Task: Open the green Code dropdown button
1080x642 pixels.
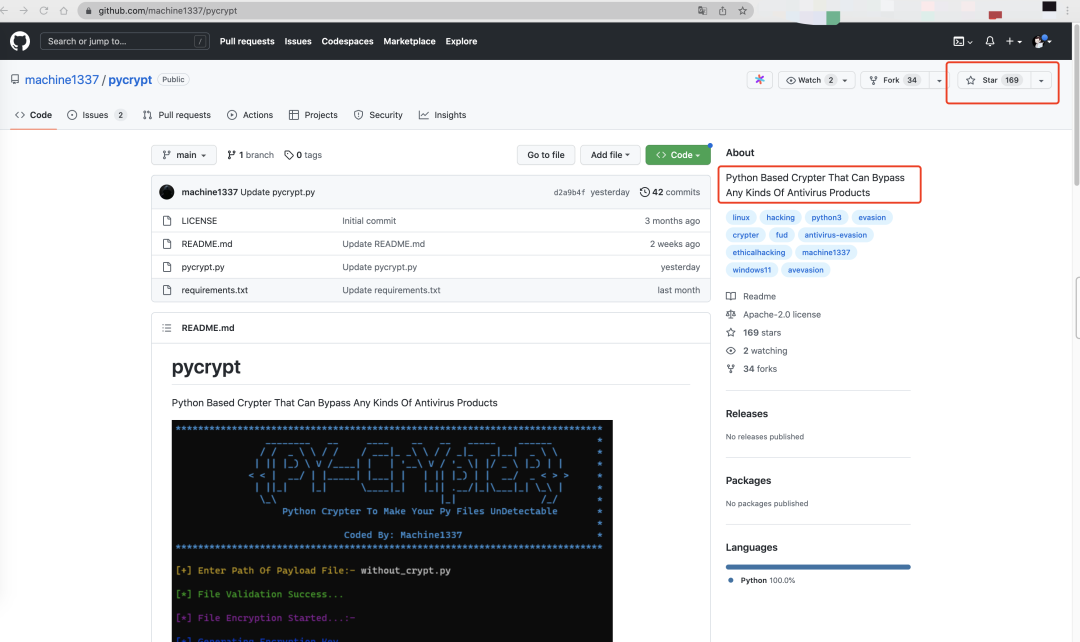Action: point(678,155)
